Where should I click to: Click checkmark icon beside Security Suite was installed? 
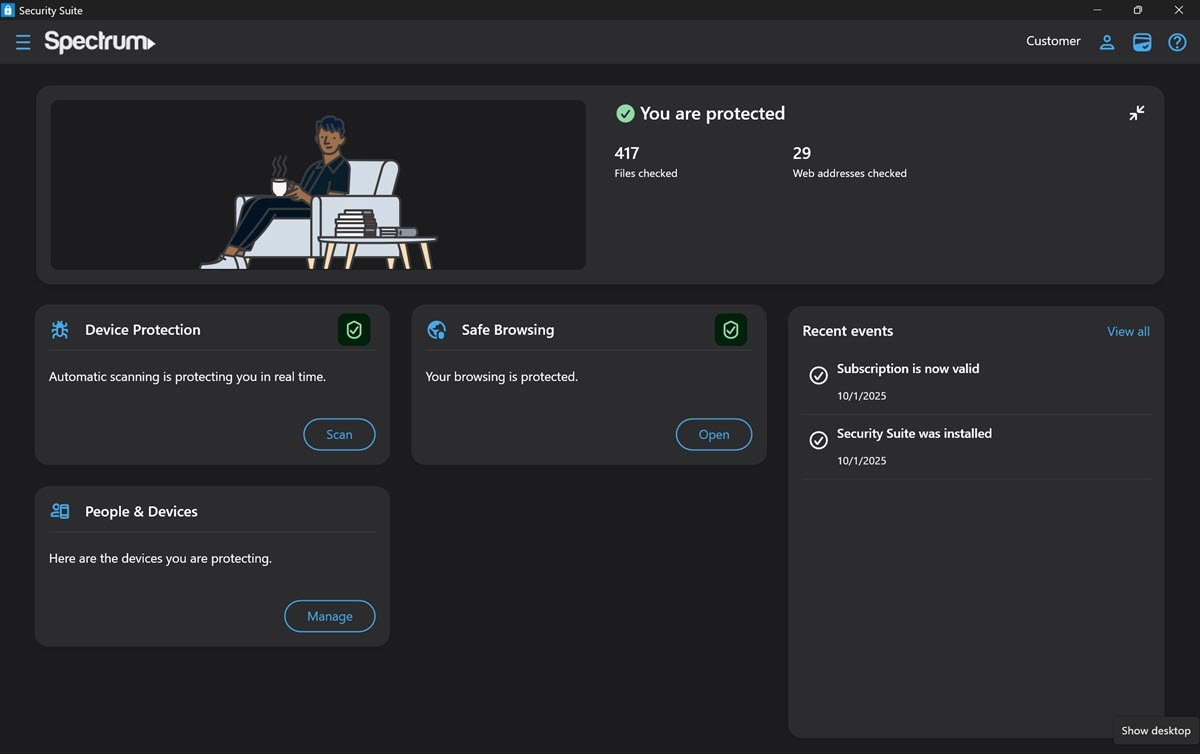click(818, 440)
